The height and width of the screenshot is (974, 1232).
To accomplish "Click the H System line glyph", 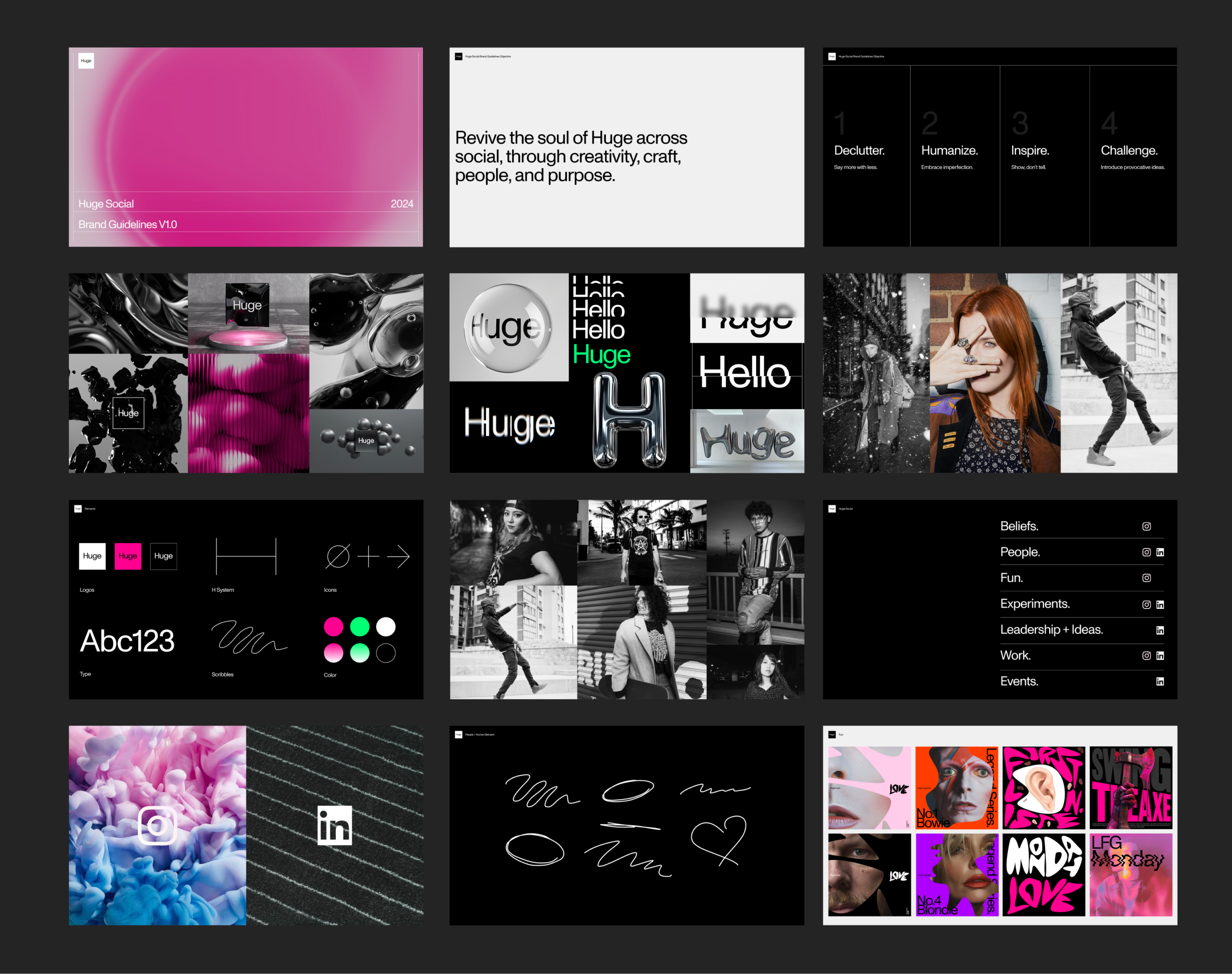I will [246, 556].
